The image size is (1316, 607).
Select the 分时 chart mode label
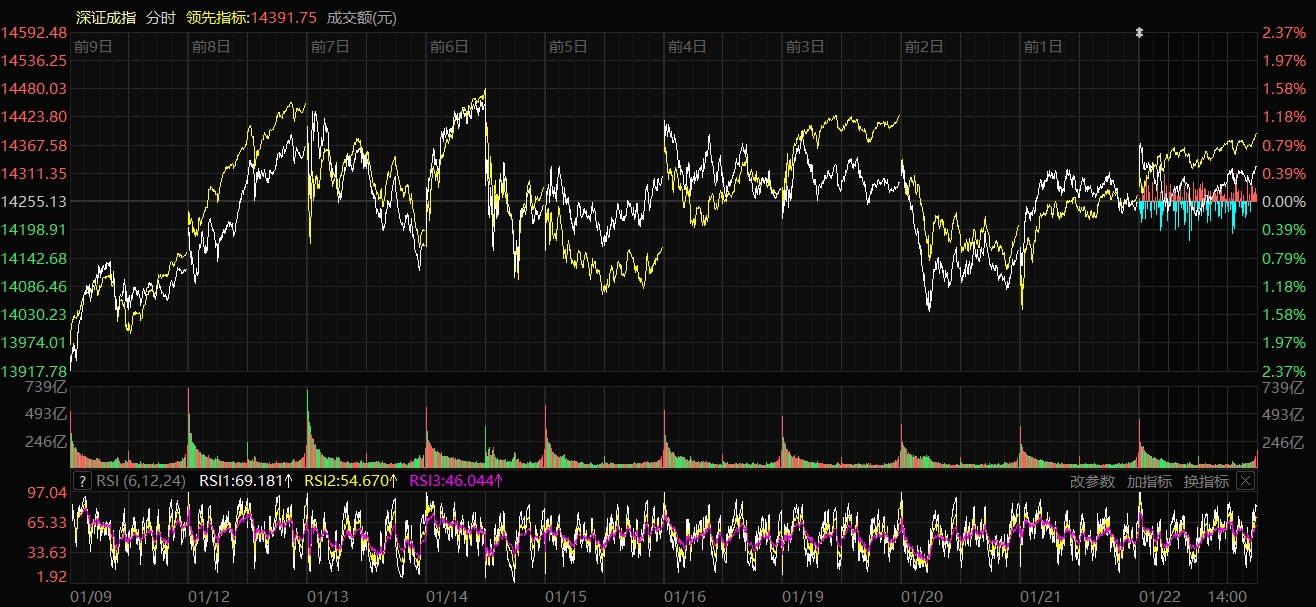pos(159,17)
